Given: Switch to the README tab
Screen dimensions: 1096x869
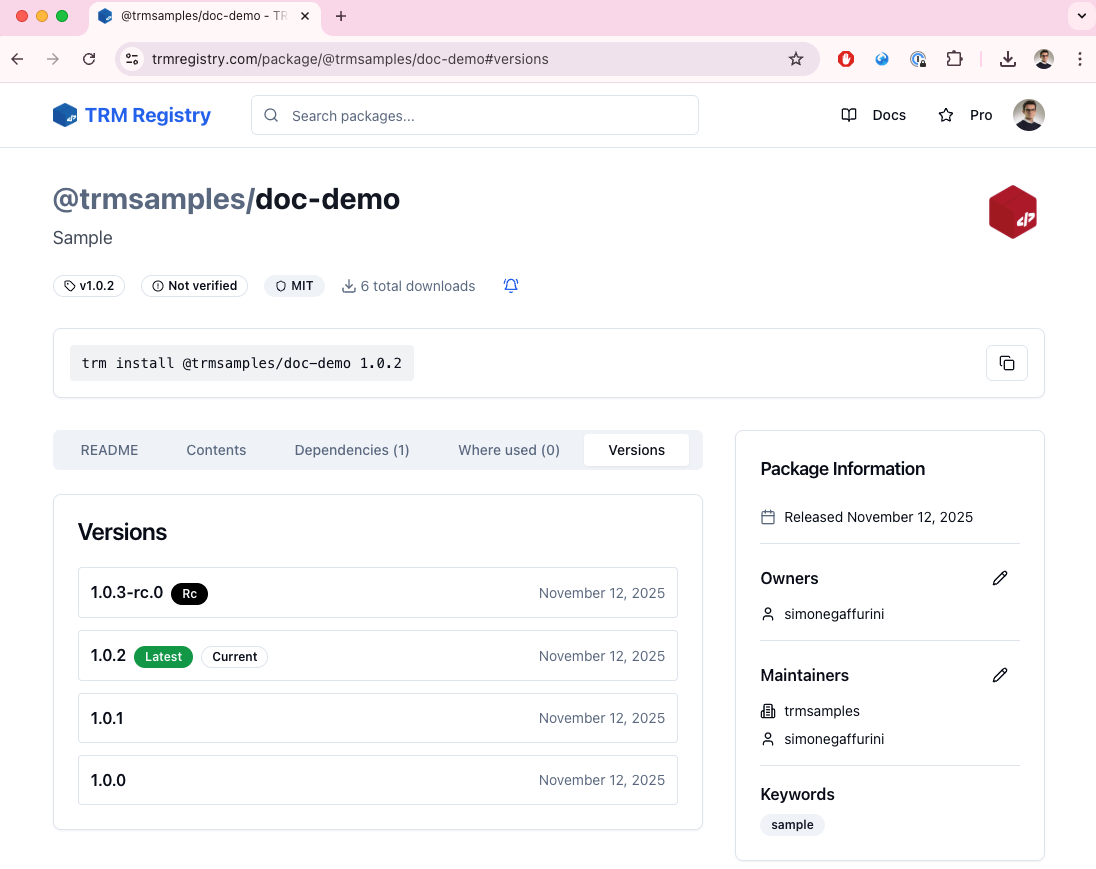Looking at the screenshot, I should (x=109, y=450).
